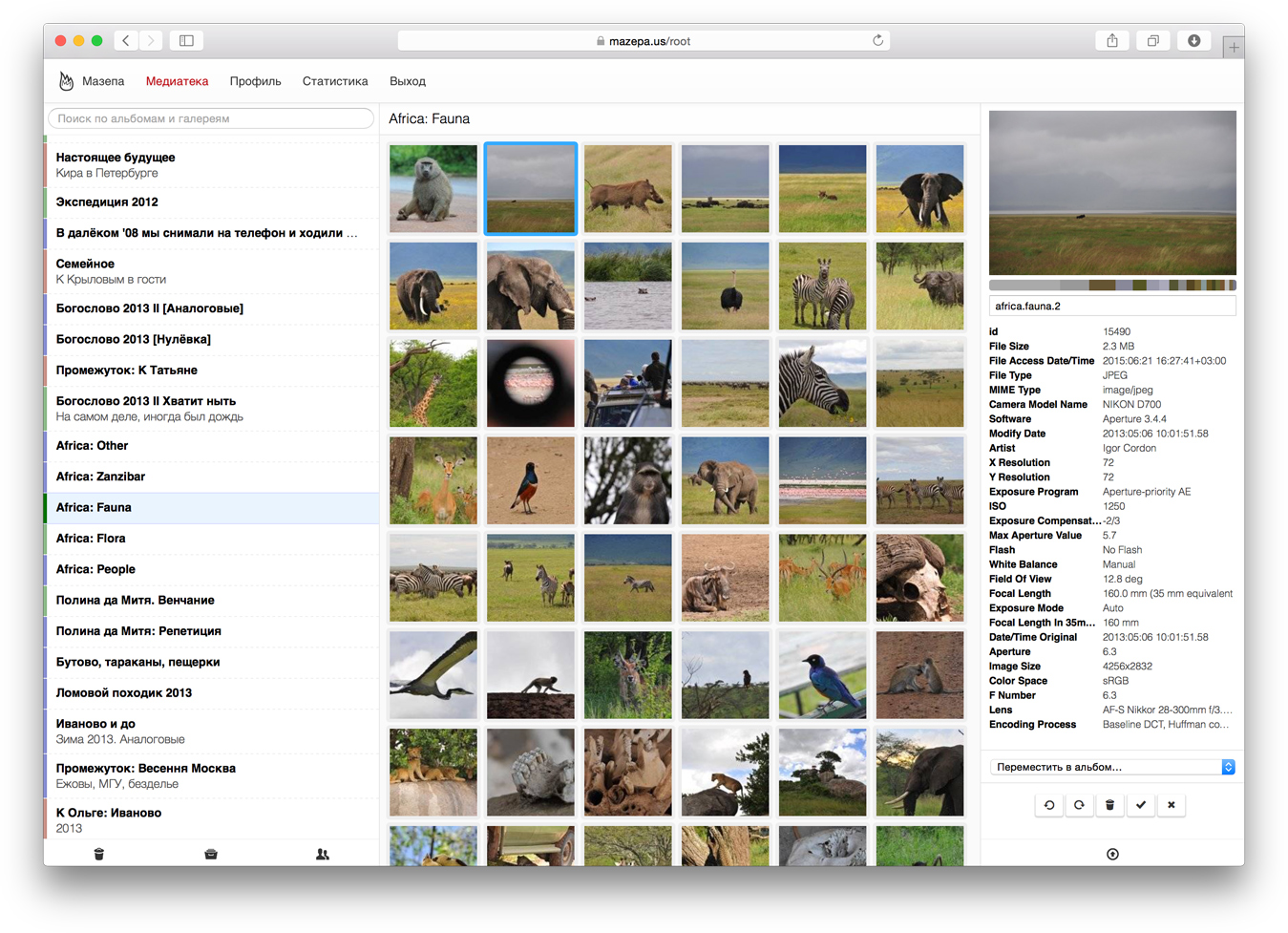Open the Медиатека menu item
This screenshot has height=933, width=1288.
[177, 81]
